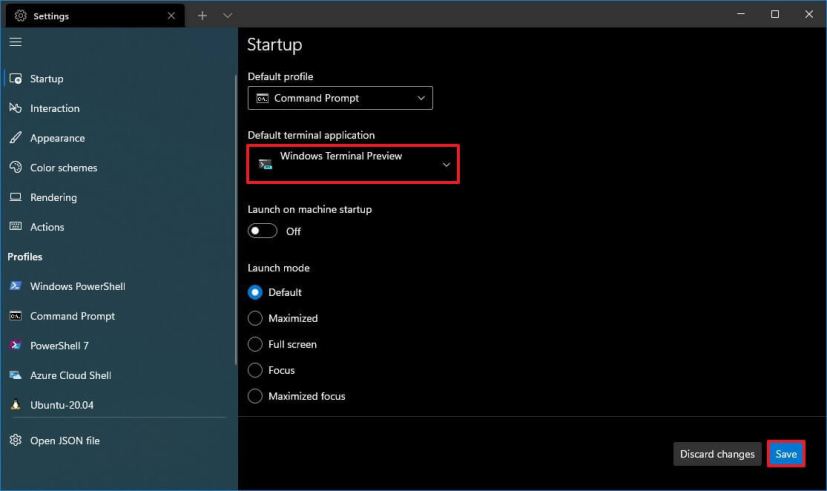
Task: Click the Settings tab gear icon
Action: pos(21,16)
